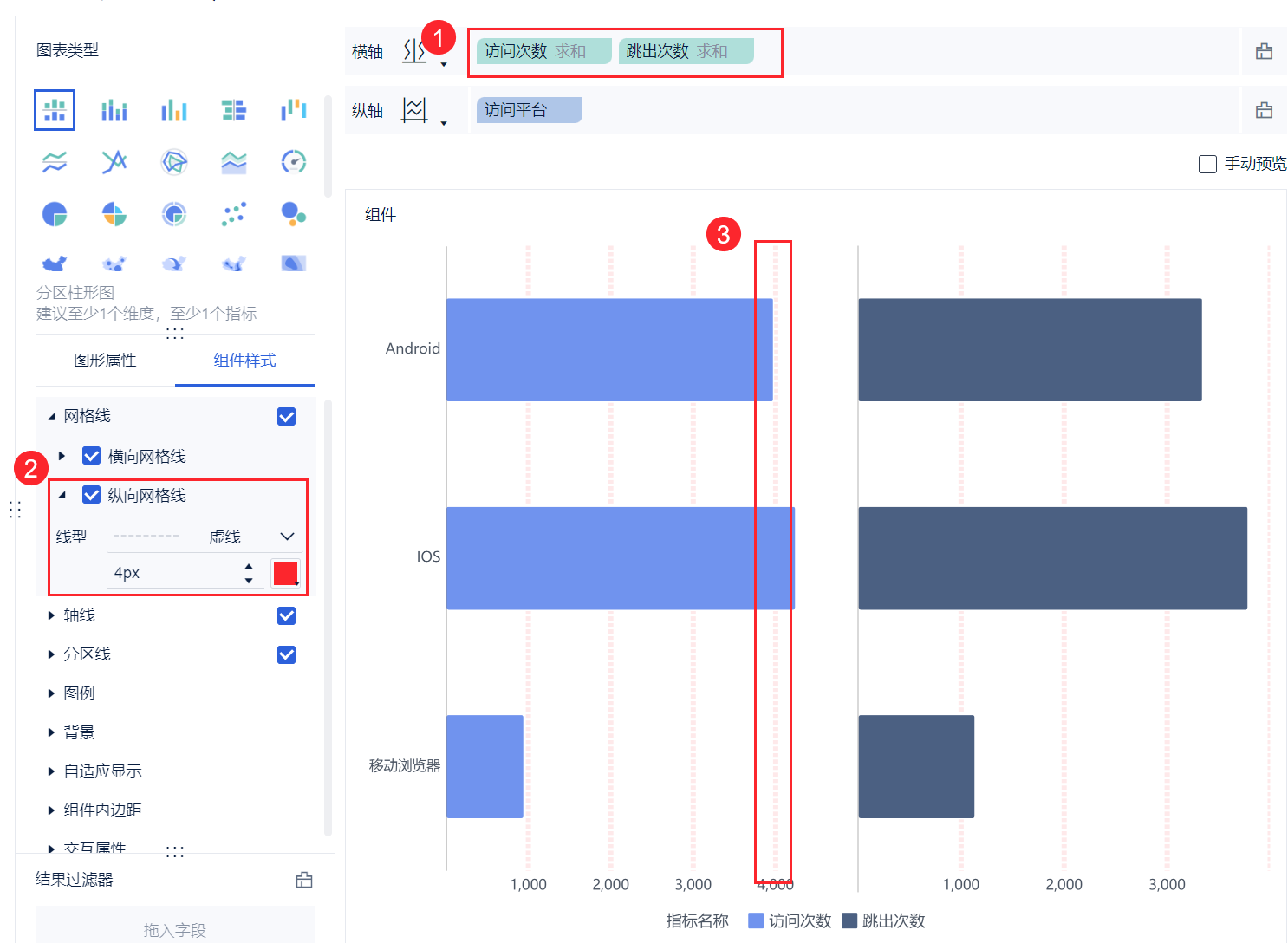Select the solid filled area map icon
Image resolution: width=1288 pixels, height=943 pixels.
[x=55, y=263]
